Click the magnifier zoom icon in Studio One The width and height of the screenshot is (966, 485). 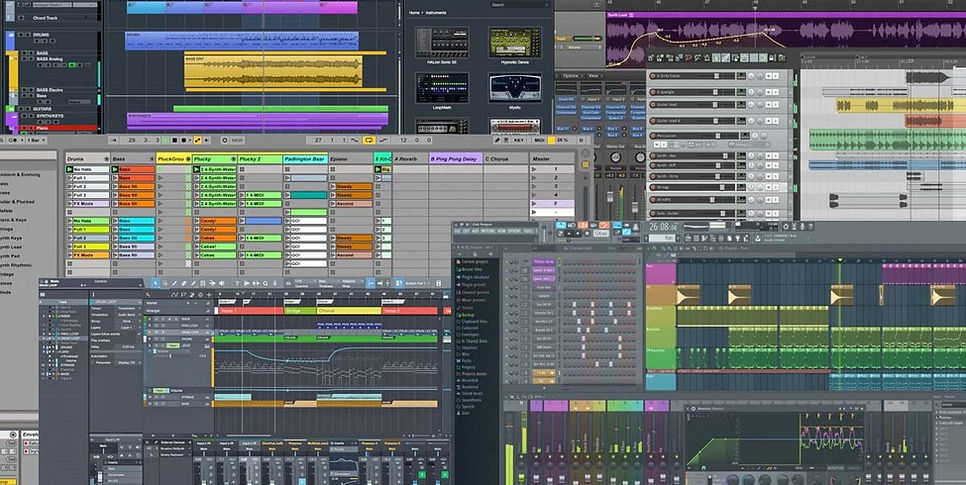coord(266,283)
